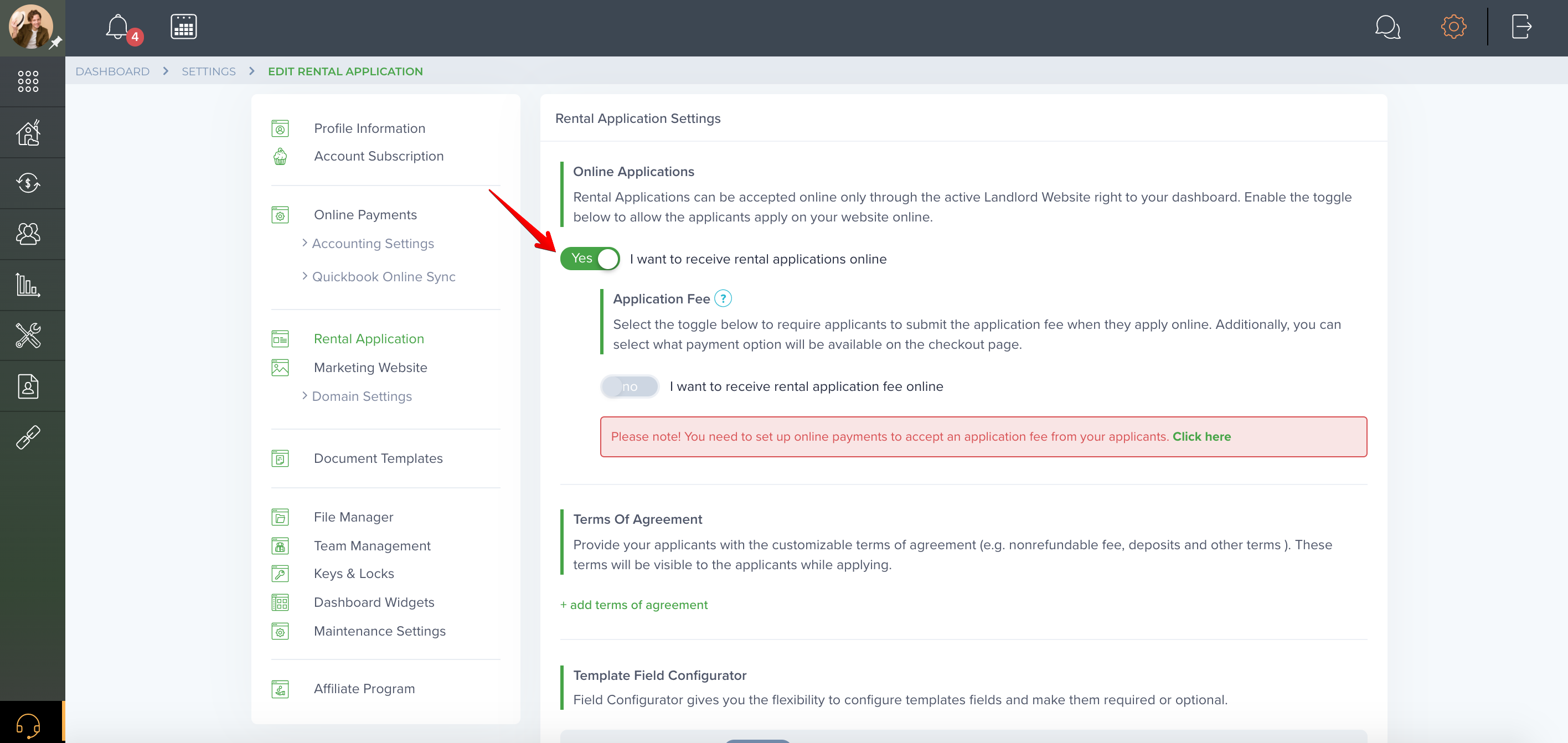
Task: Click the Team Management icon
Action: click(x=280, y=546)
